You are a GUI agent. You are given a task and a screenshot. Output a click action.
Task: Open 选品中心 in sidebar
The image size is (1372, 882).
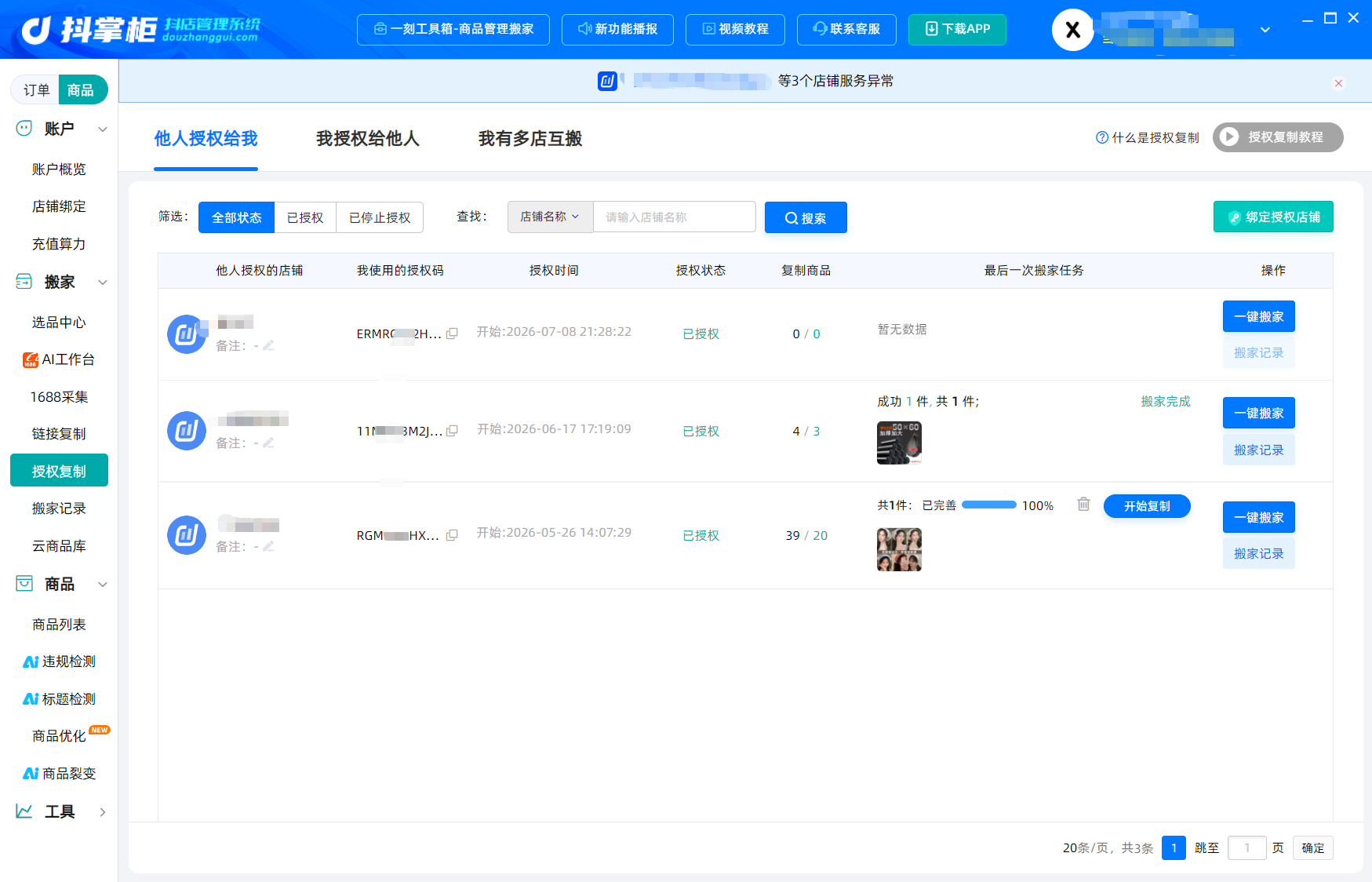click(59, 323)
